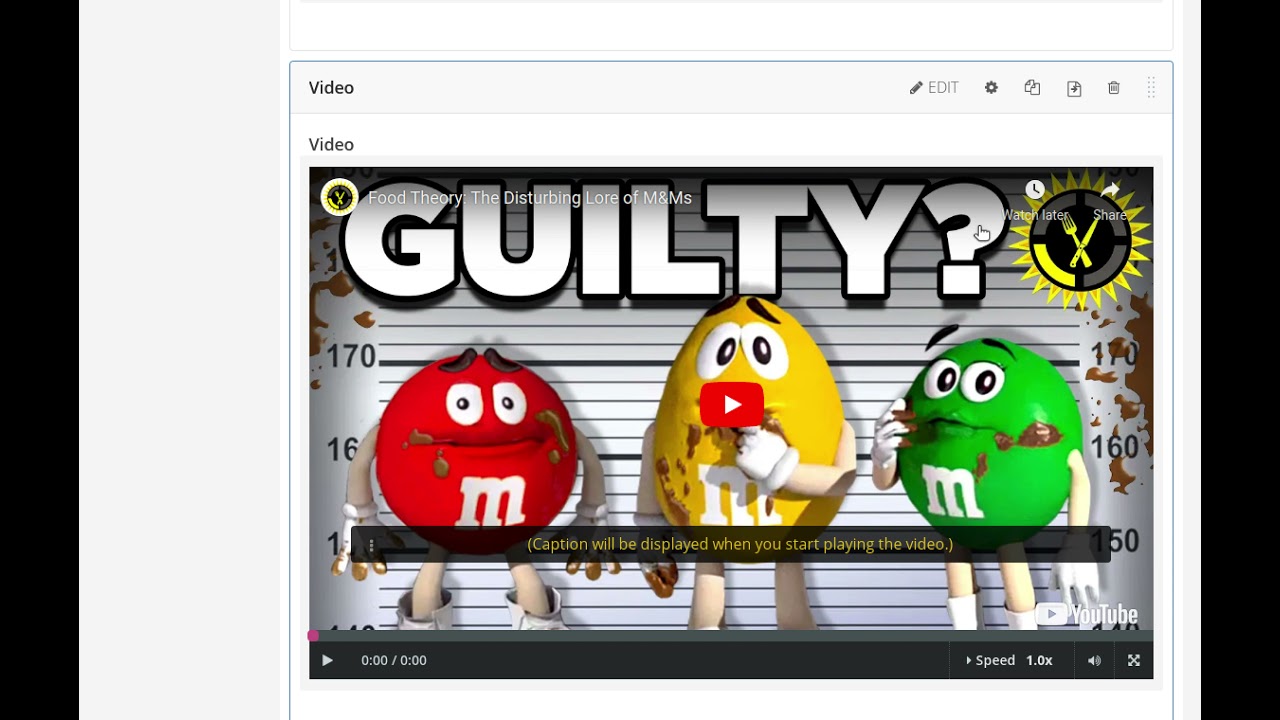The height and width of the screenshot is (720, 1280).
Task: Click the YouTube logo on the video
Action: pos(1086,614)
